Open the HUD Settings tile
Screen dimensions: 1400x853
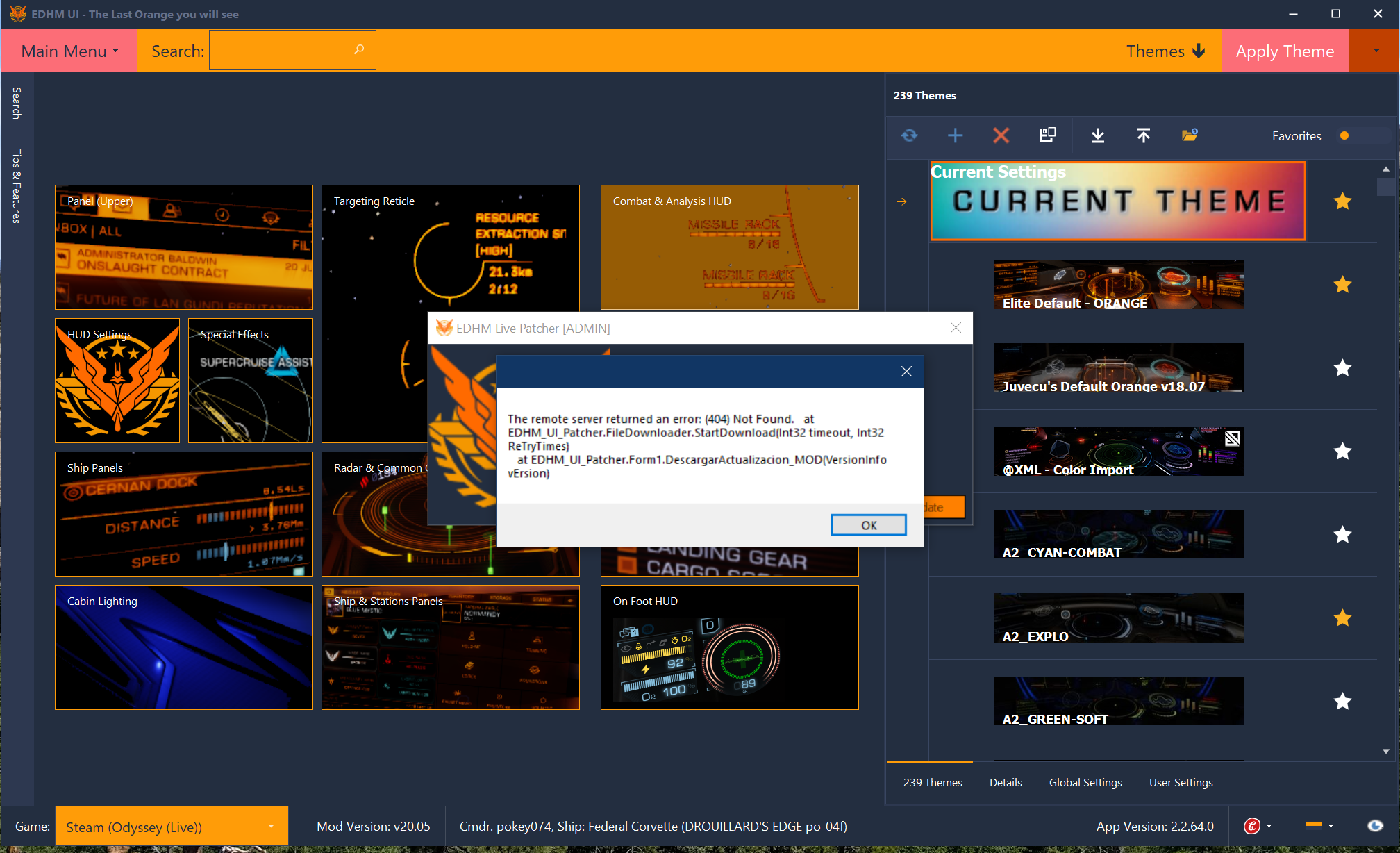(117, 381)
